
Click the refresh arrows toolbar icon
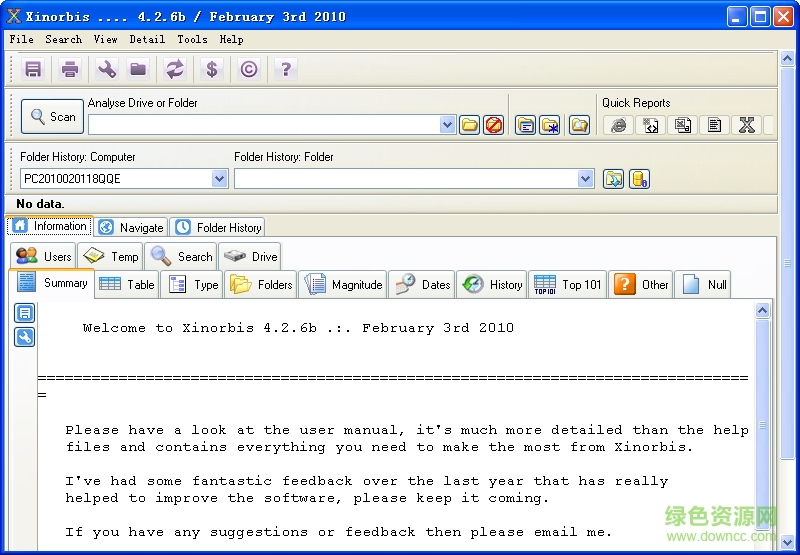[175, 69]
